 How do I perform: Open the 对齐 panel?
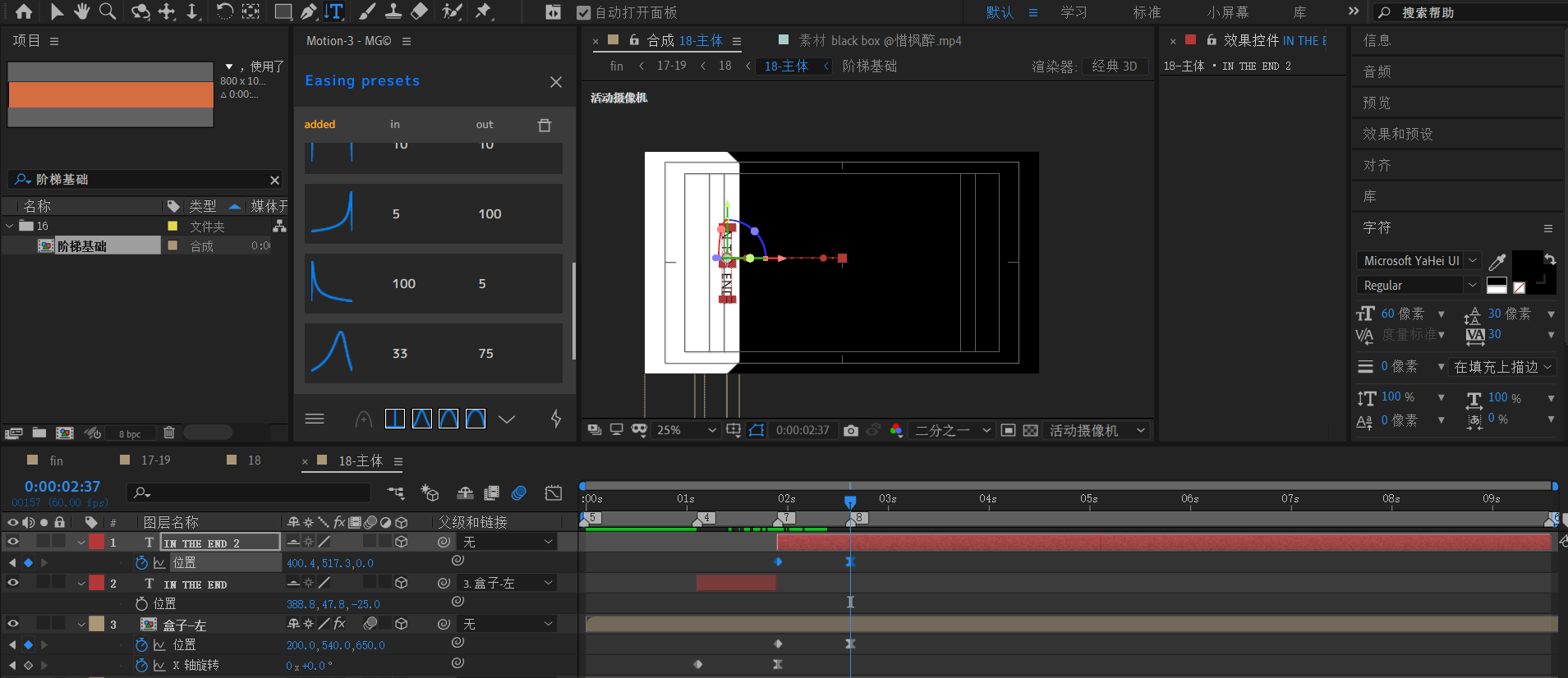coord(1377,165)
